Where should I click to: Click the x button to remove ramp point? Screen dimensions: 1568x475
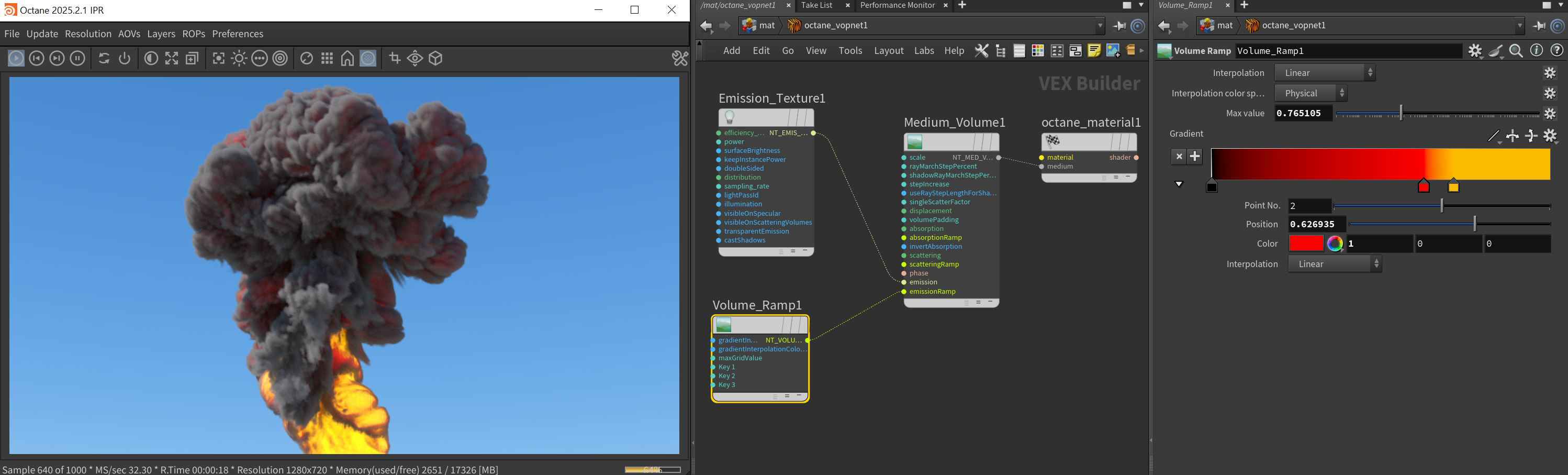(x=1179, y=157)
